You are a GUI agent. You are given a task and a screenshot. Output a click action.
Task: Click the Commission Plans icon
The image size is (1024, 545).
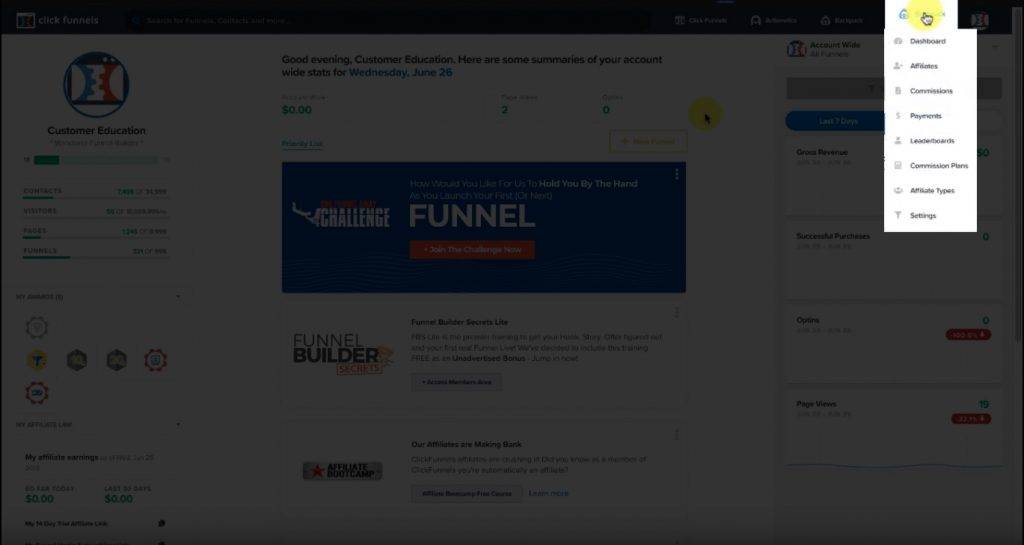point(898,165)
